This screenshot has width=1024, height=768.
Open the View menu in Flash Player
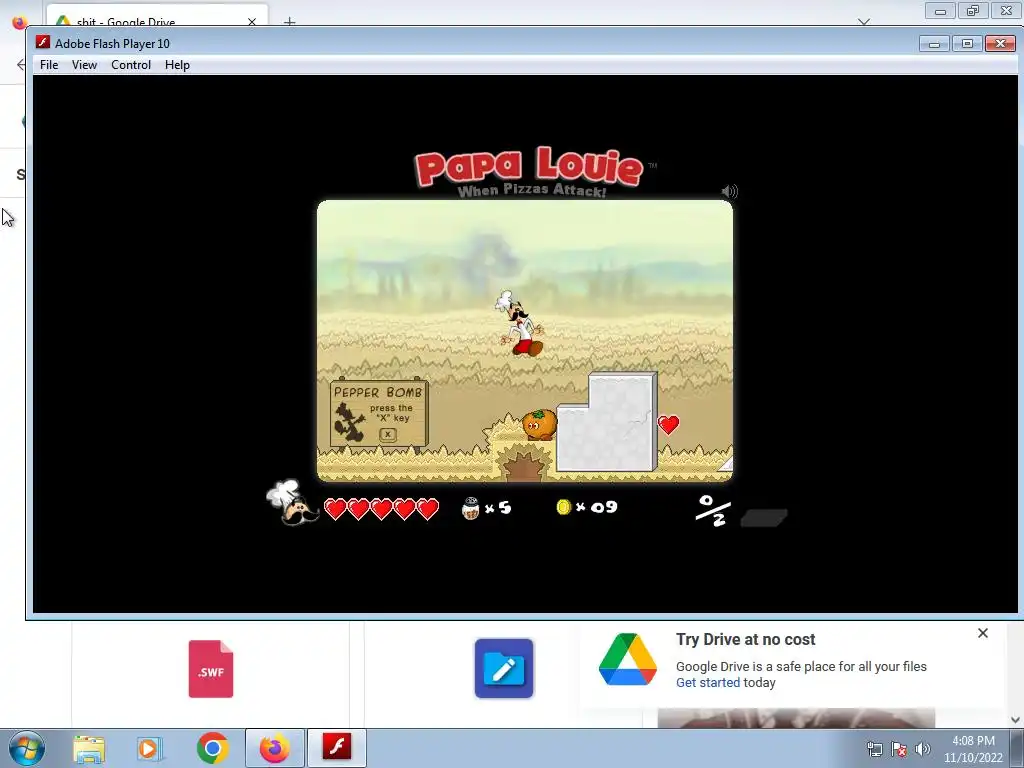pyautogui.click(x=84, y=65)
